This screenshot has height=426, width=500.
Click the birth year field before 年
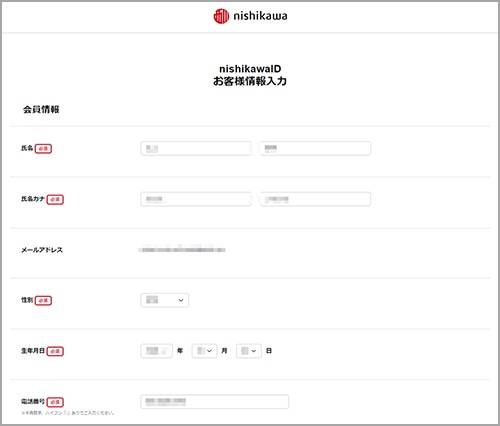[157, 351]
